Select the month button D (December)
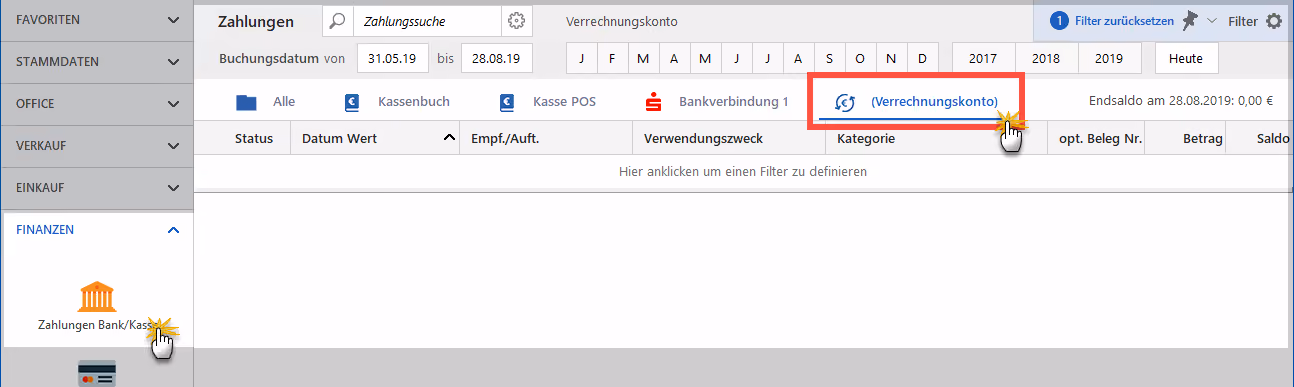Viewport: 1294px width, 387px height. coord(922,58)
